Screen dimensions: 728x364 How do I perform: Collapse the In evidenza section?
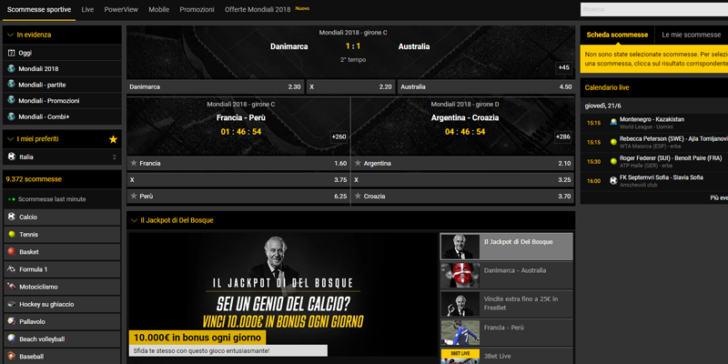pos(11,35)
